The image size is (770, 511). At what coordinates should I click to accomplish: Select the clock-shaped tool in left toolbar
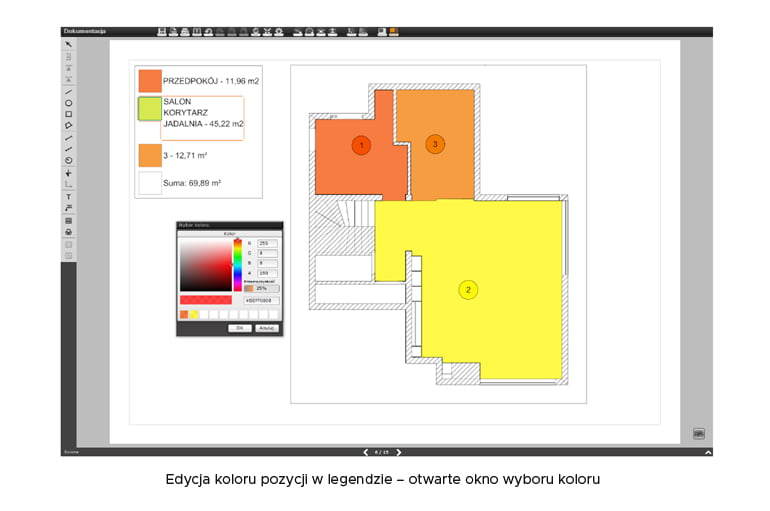click(68, 161)
